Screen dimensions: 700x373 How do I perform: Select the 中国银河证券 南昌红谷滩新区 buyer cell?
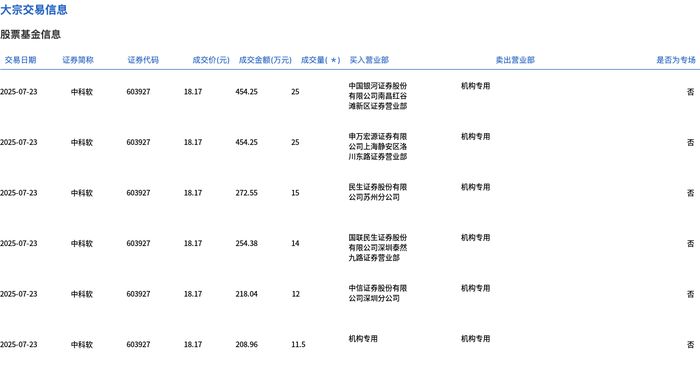pos(378,96)
